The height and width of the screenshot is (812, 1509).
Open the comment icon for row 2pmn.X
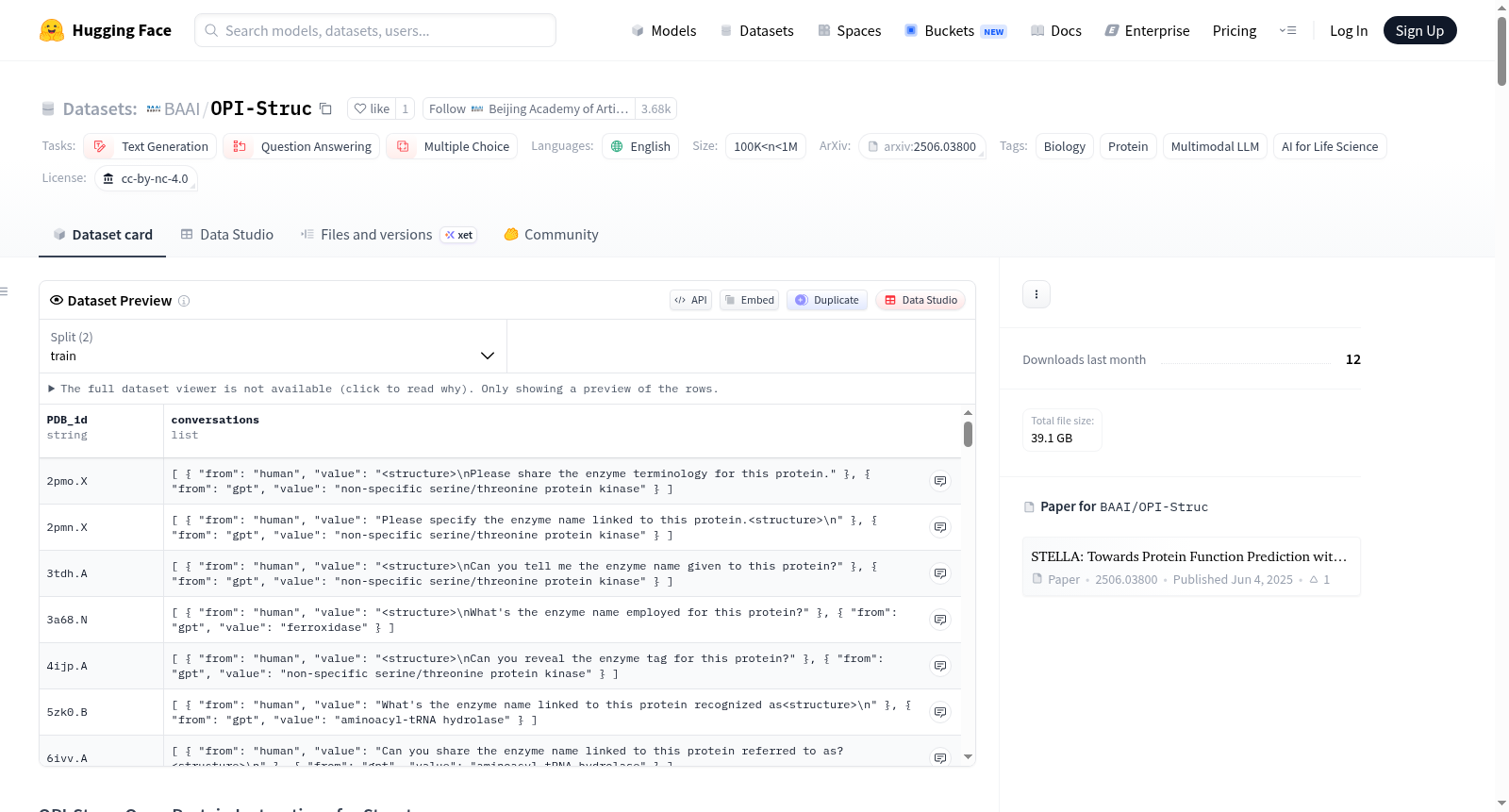click(x=940, y=527)
